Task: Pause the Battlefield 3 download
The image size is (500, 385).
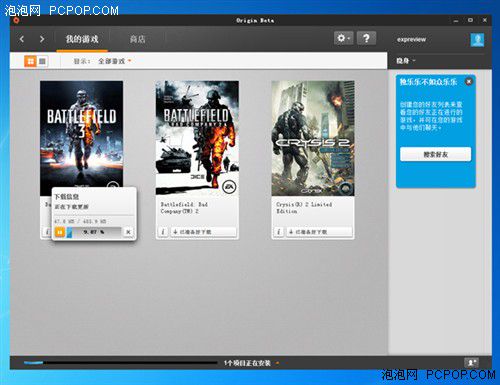Action: tap(60, 232)
